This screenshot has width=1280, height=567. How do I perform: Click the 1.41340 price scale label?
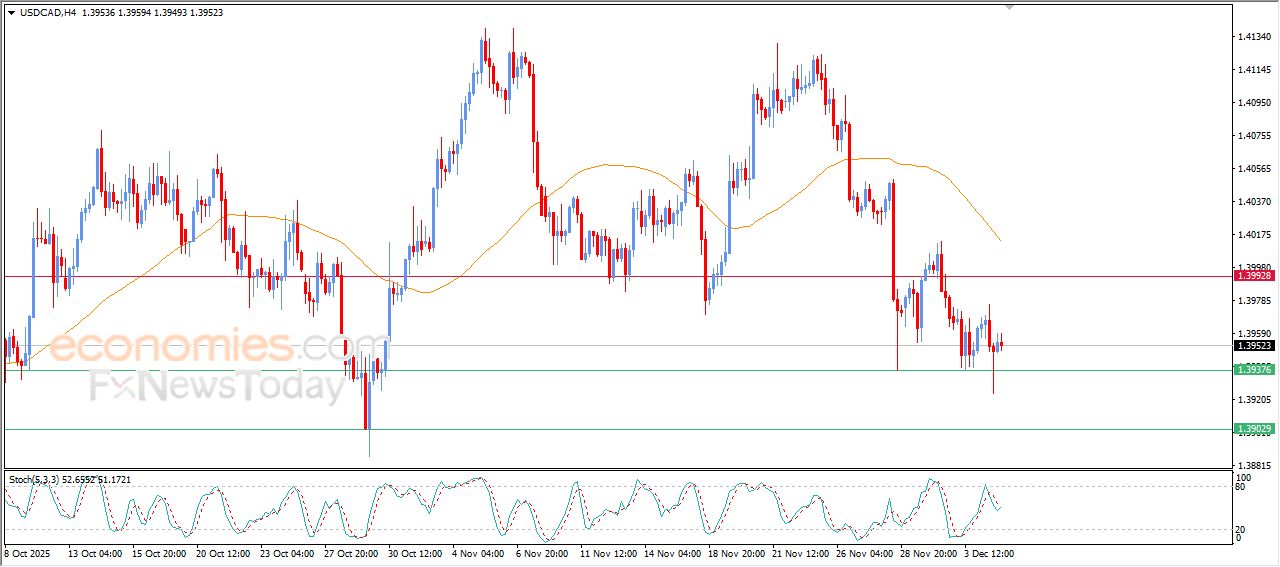[1254, 37]
